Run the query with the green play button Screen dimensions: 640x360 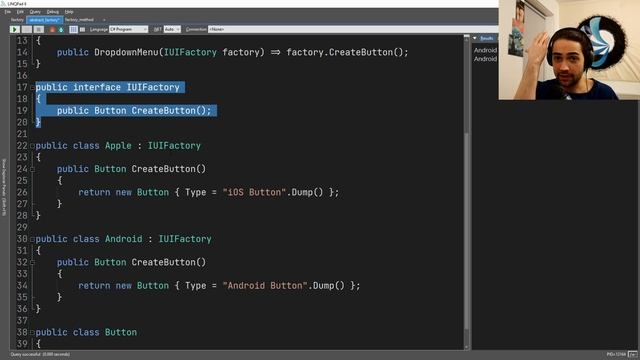[15, 29]
